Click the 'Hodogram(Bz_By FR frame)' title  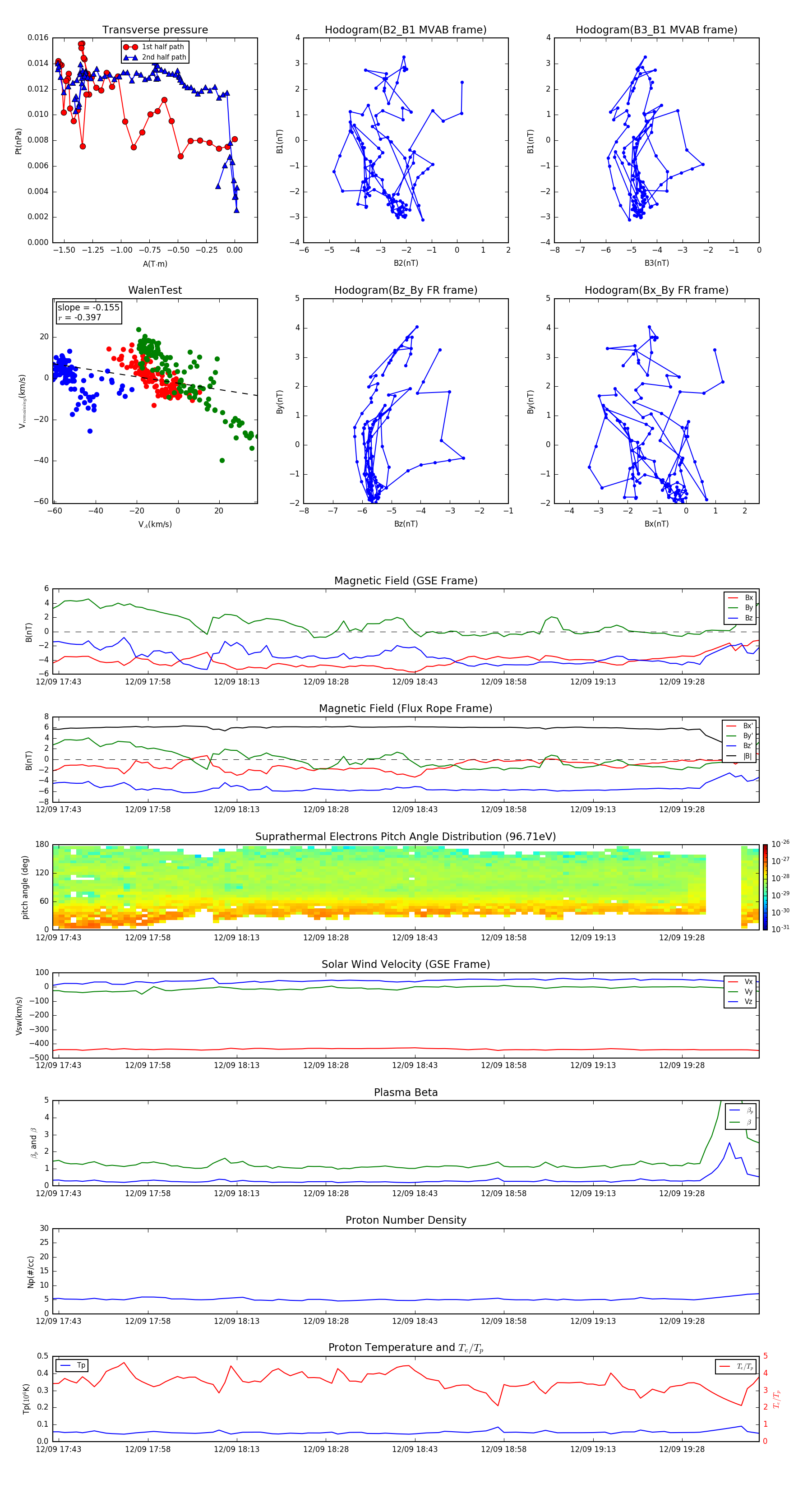pos(406,290)
